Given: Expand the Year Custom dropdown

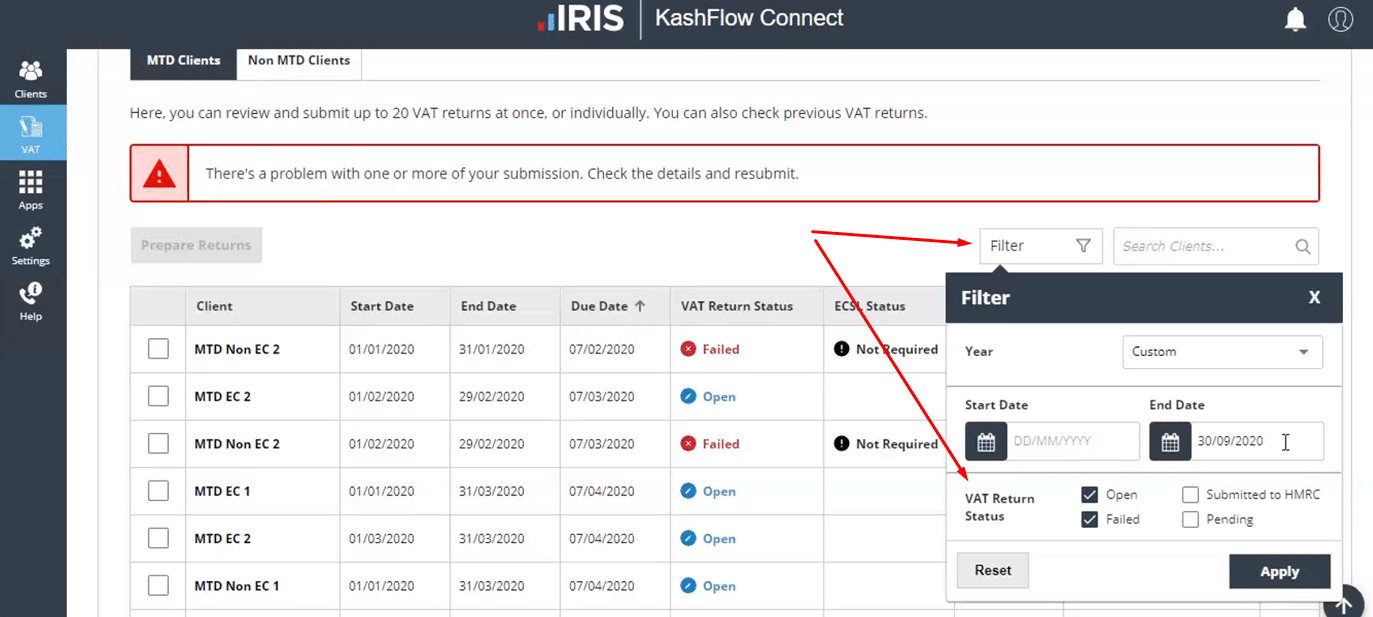Looking at the screenshot, I should pyautogui.click(x=1222, y=352).
